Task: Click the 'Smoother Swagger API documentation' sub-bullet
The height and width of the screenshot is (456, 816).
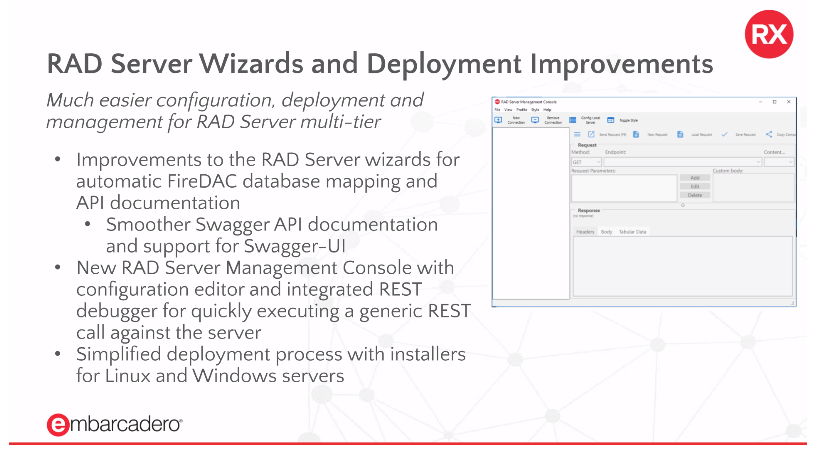Action: click(x=272, y=235)
